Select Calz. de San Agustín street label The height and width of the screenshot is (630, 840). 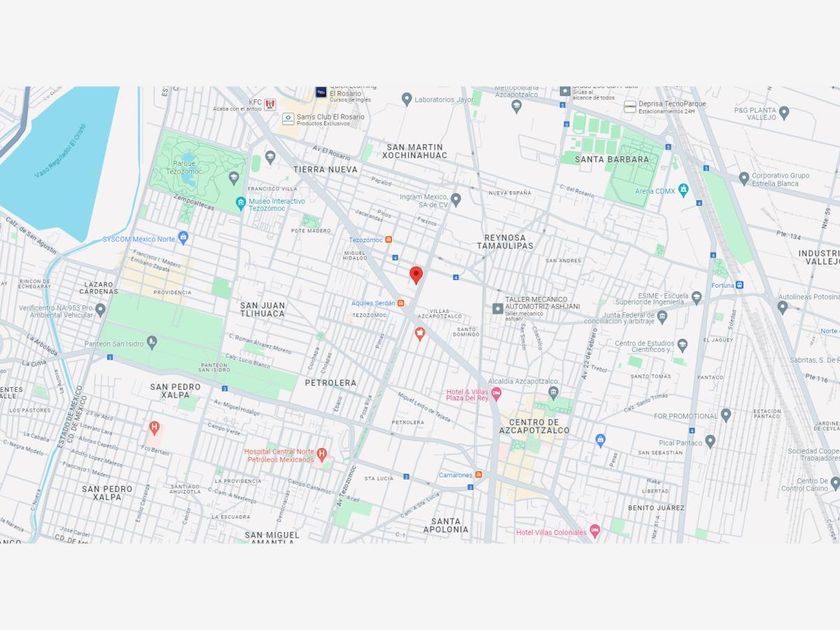31,235
